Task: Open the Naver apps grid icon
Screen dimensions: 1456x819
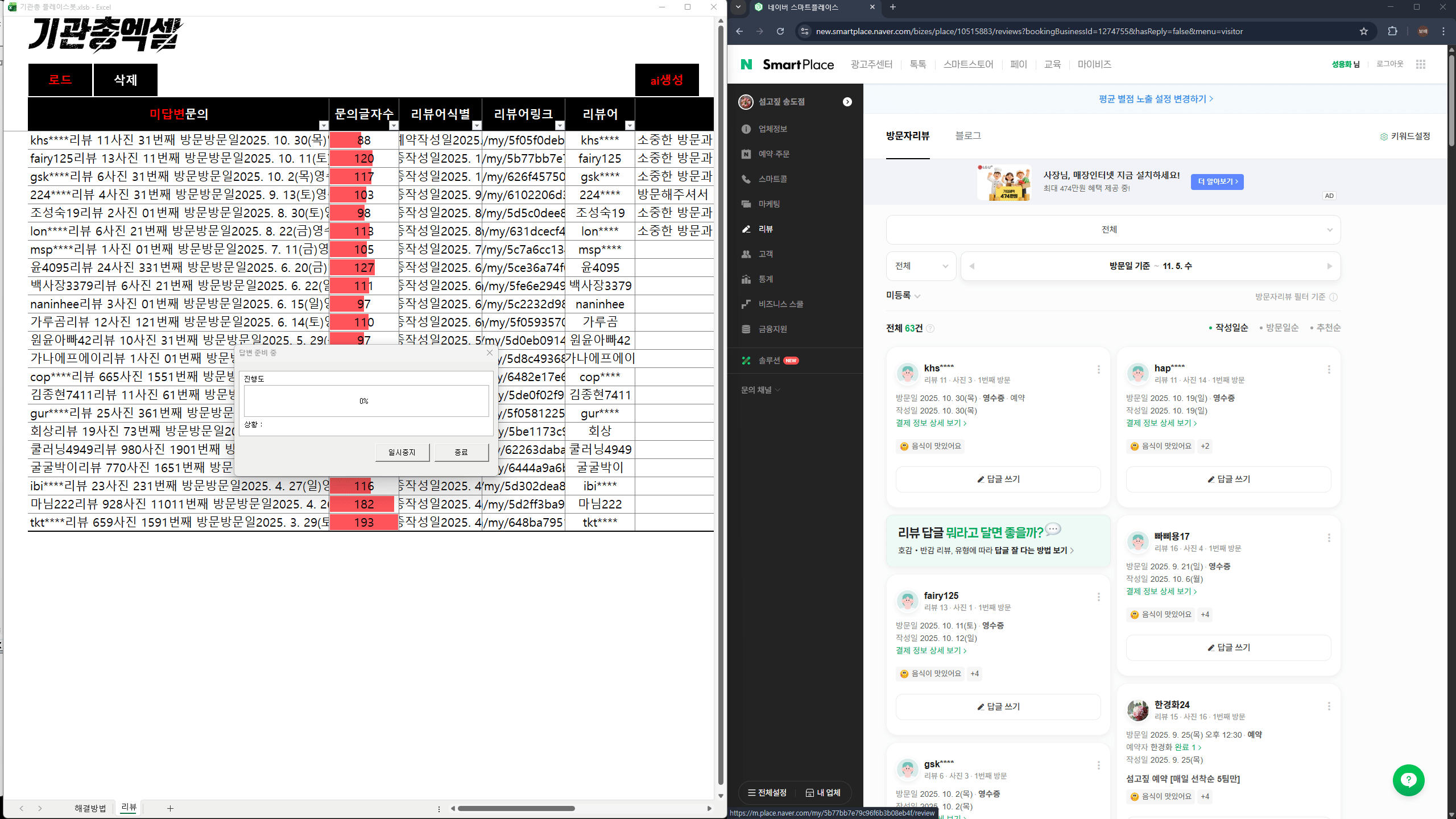Action: coord(1421,64)
